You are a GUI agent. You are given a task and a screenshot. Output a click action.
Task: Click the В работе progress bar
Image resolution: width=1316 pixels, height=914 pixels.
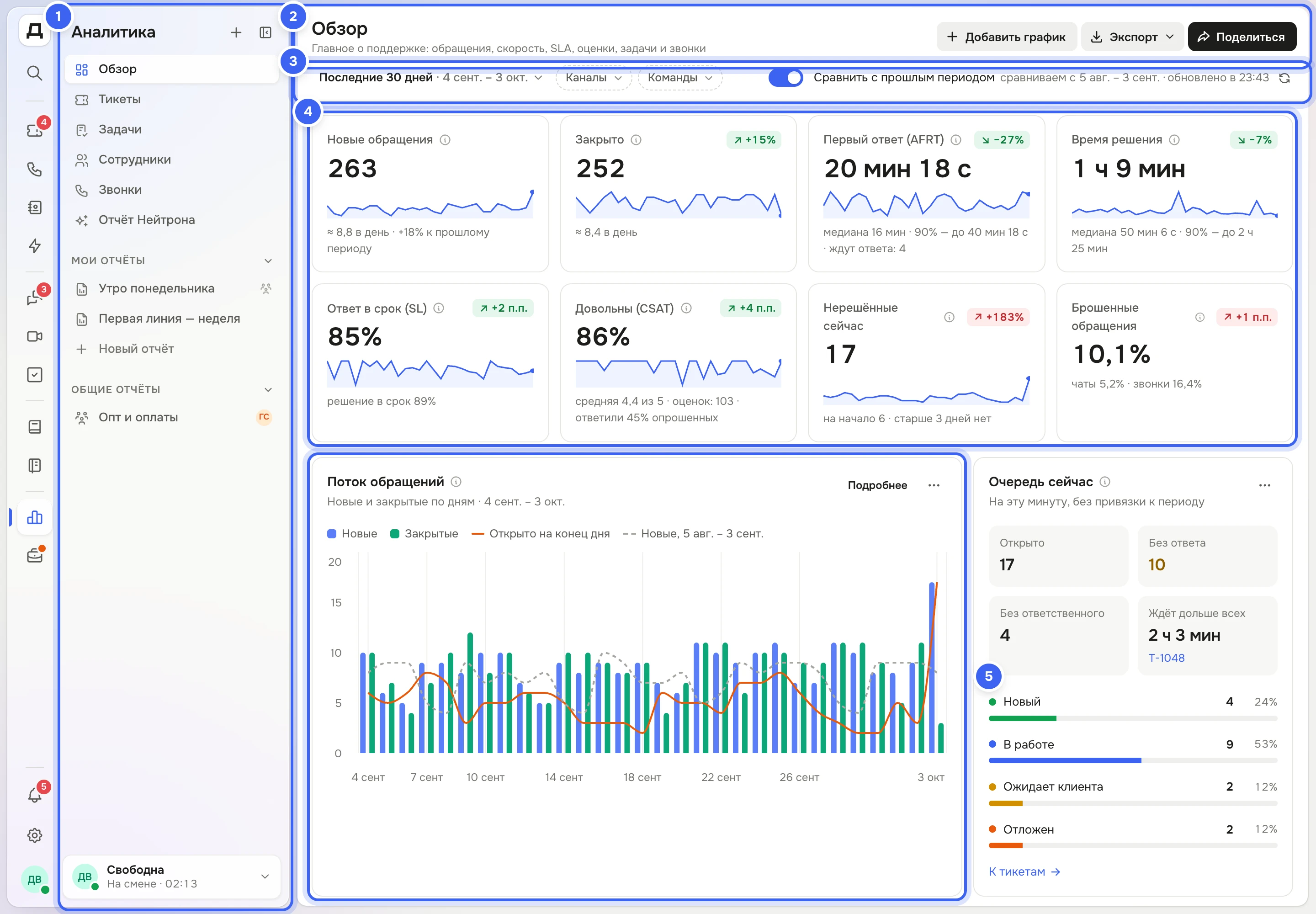pos(1133,760)
